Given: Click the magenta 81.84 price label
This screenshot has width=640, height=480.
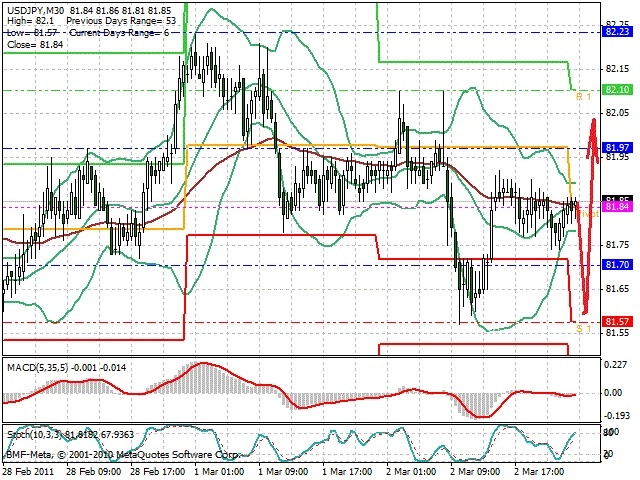Looking at the screenshot, I should 617,207.
